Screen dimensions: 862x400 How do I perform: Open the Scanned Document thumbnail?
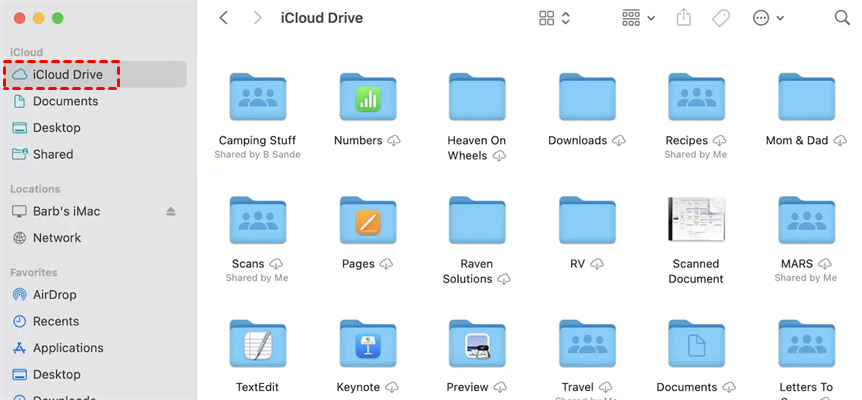coord(695,221)
